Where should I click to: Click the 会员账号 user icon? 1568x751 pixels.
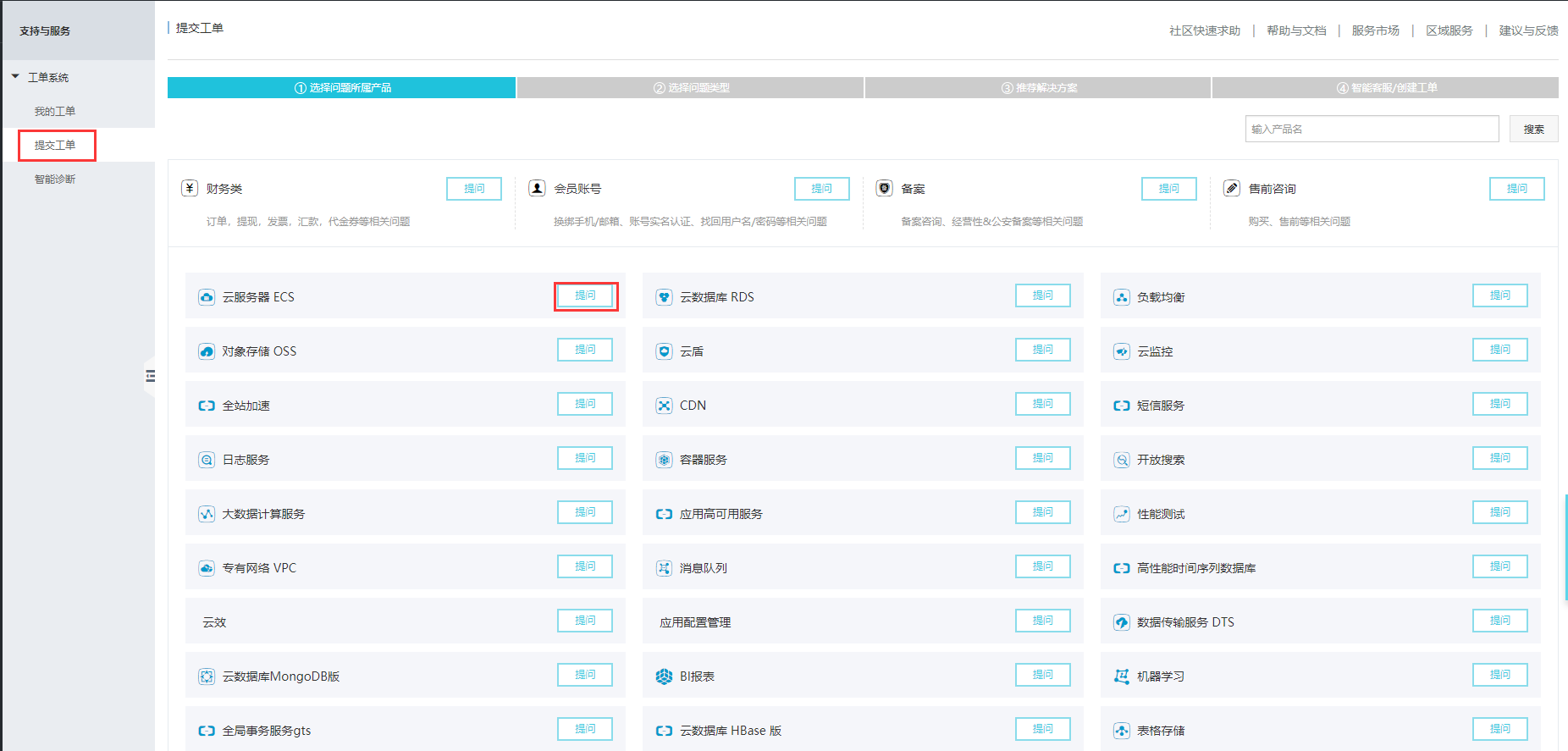(537, 188)
